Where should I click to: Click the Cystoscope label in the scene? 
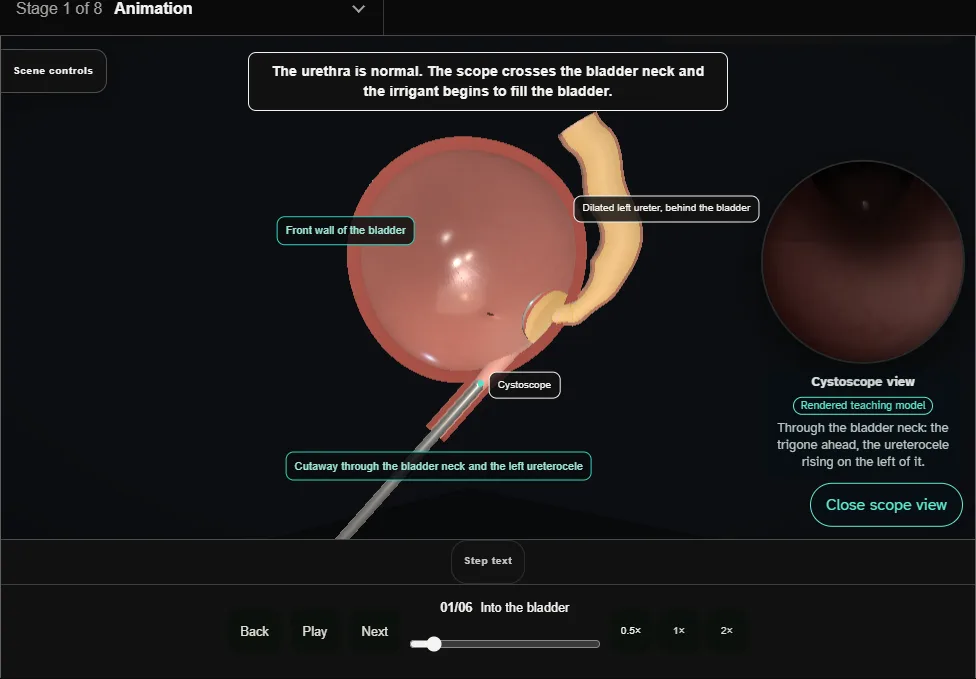point(524,385)
